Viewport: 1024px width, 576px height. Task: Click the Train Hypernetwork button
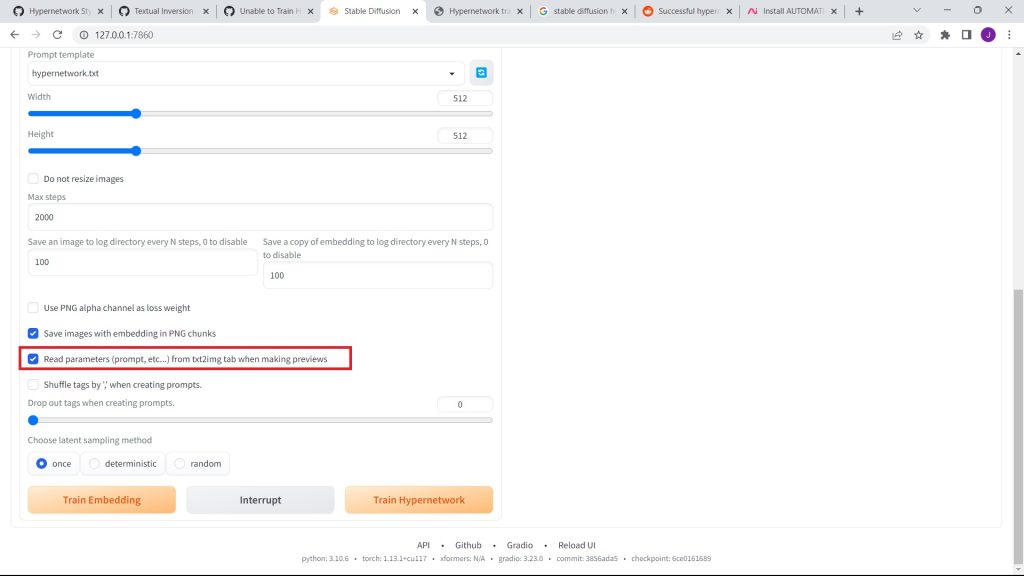pyautogui.click(x=418, y=500)
